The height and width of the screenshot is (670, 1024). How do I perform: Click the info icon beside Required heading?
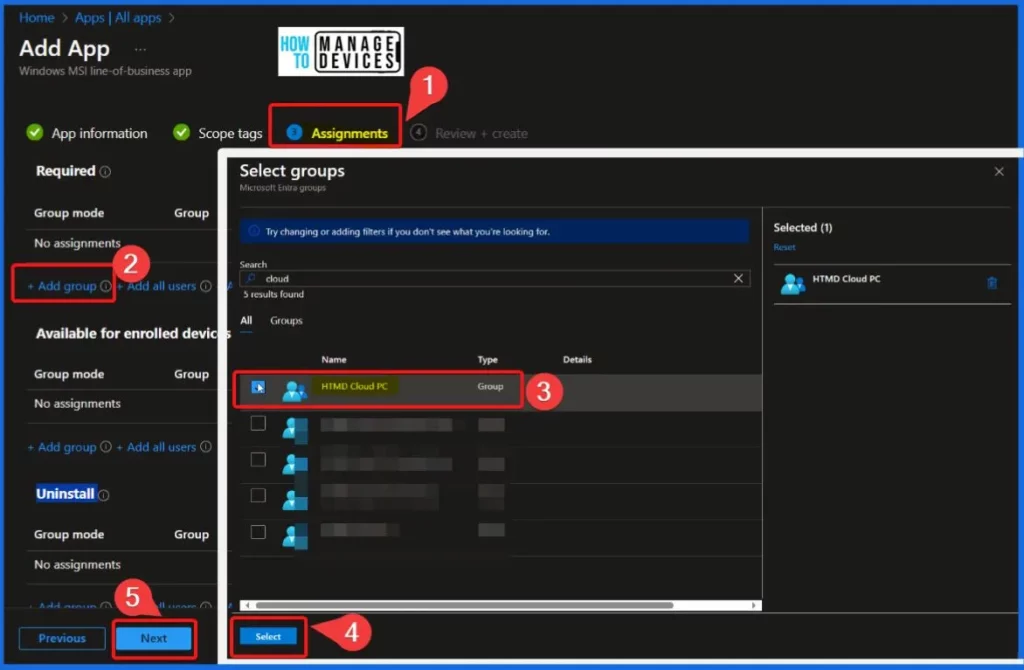(x=105, y=172)
